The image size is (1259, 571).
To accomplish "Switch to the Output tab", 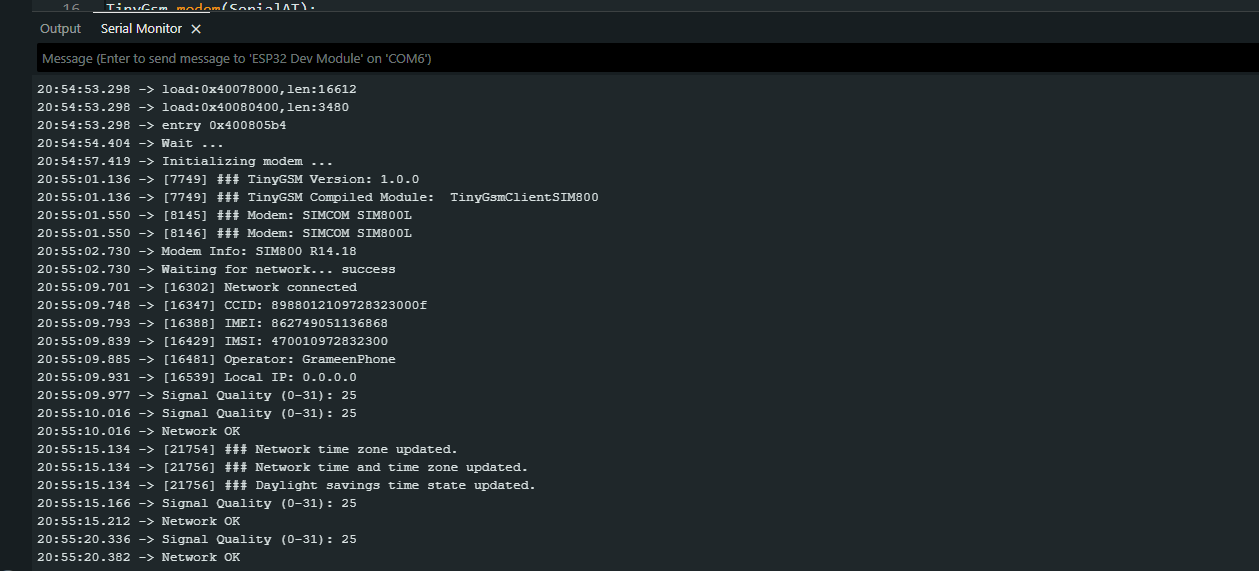I will [60, 29].
